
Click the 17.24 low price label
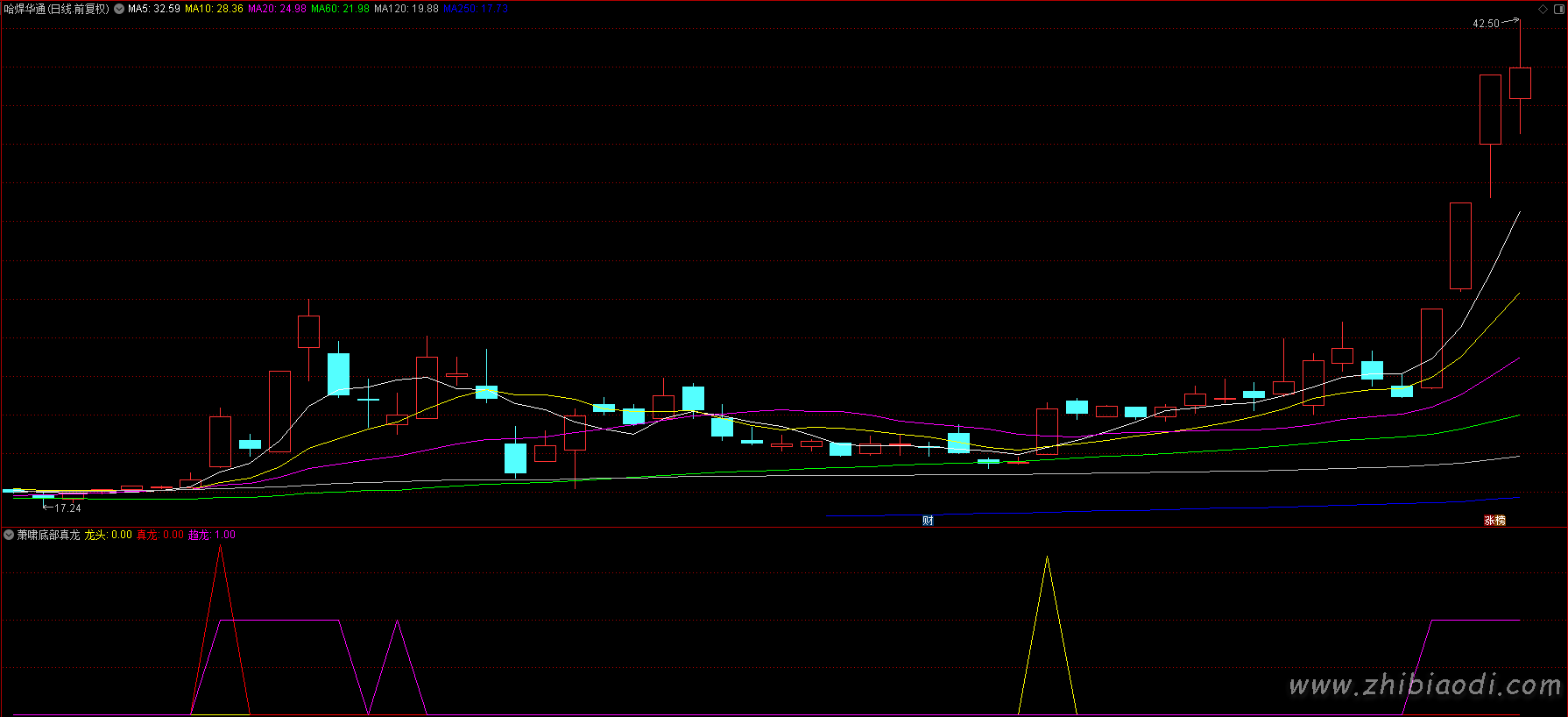67,508
